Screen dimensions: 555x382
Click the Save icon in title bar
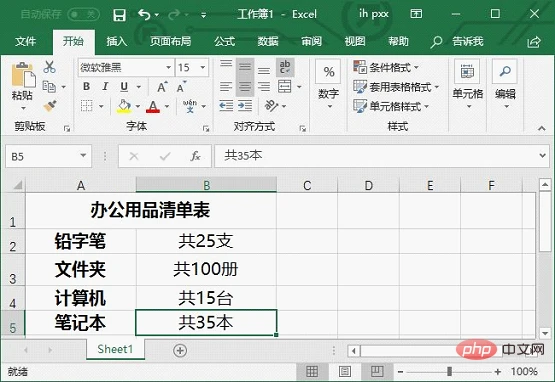tap(119, 15)
